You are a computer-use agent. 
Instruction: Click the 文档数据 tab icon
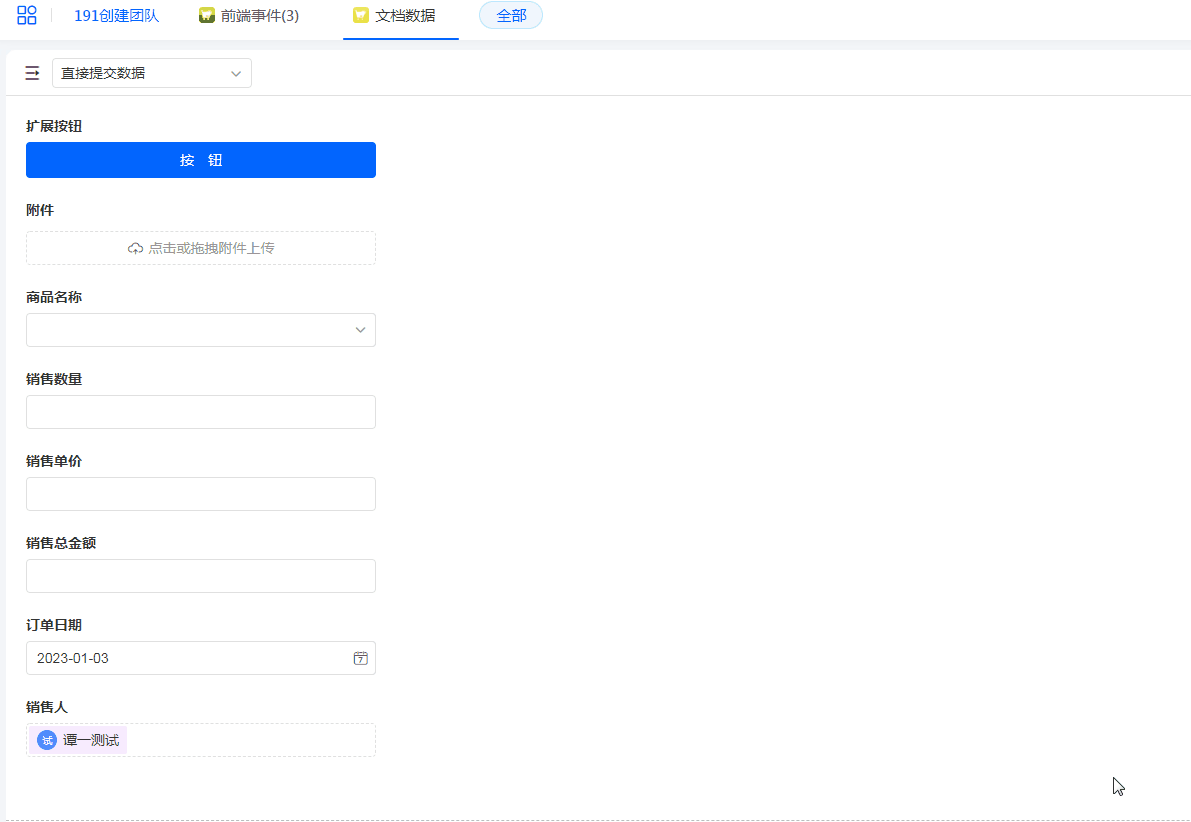361,15
